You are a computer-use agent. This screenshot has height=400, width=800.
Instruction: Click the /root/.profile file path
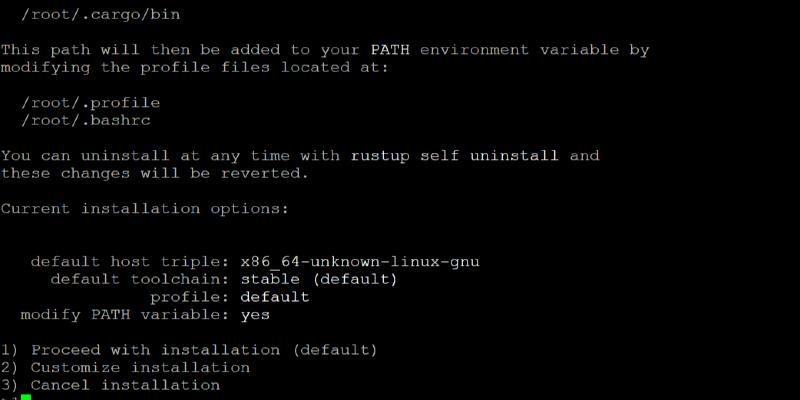coord(90,102)
